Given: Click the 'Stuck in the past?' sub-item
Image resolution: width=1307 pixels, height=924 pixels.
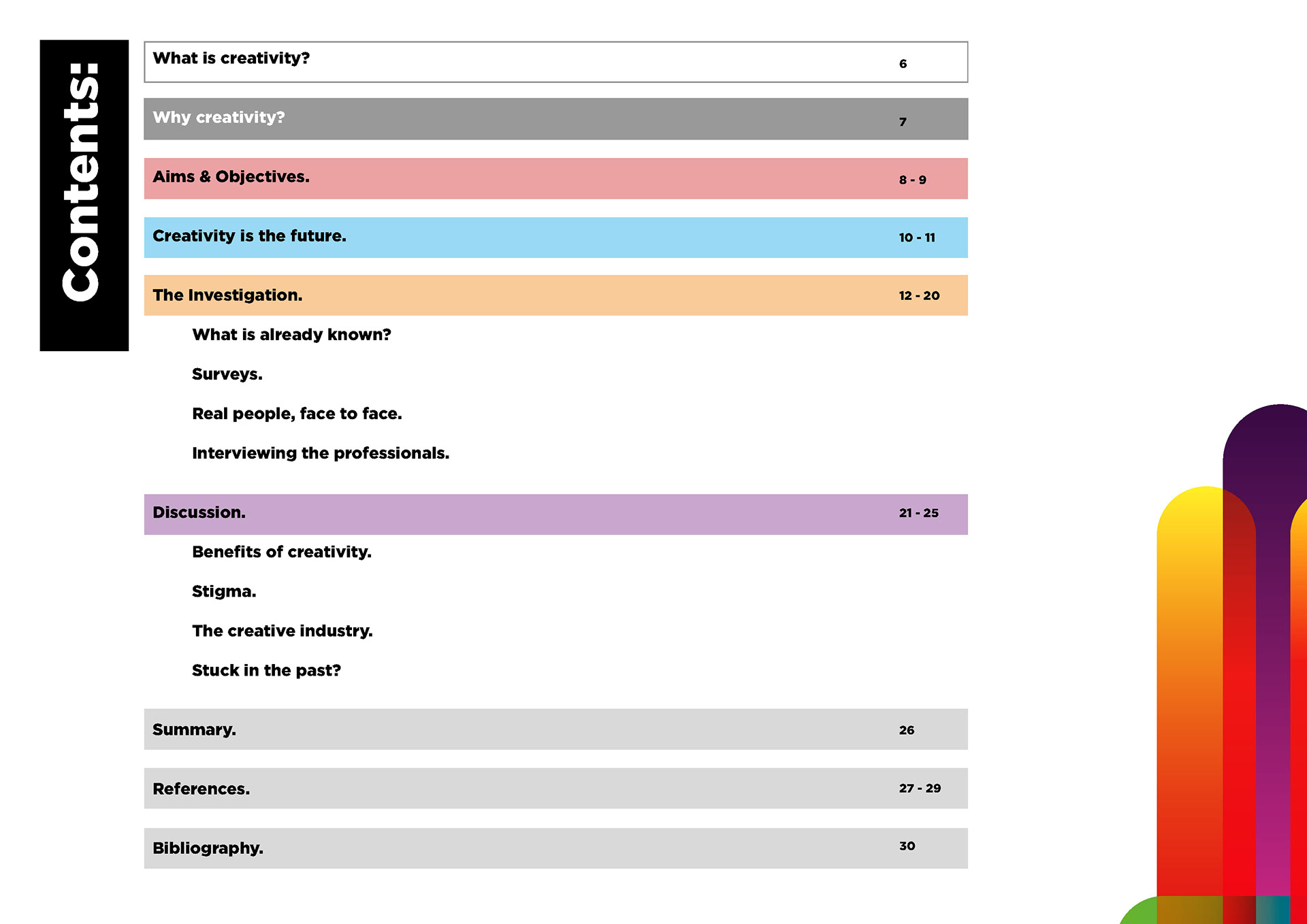Looking at the screenshot, I should coord(266,670).
